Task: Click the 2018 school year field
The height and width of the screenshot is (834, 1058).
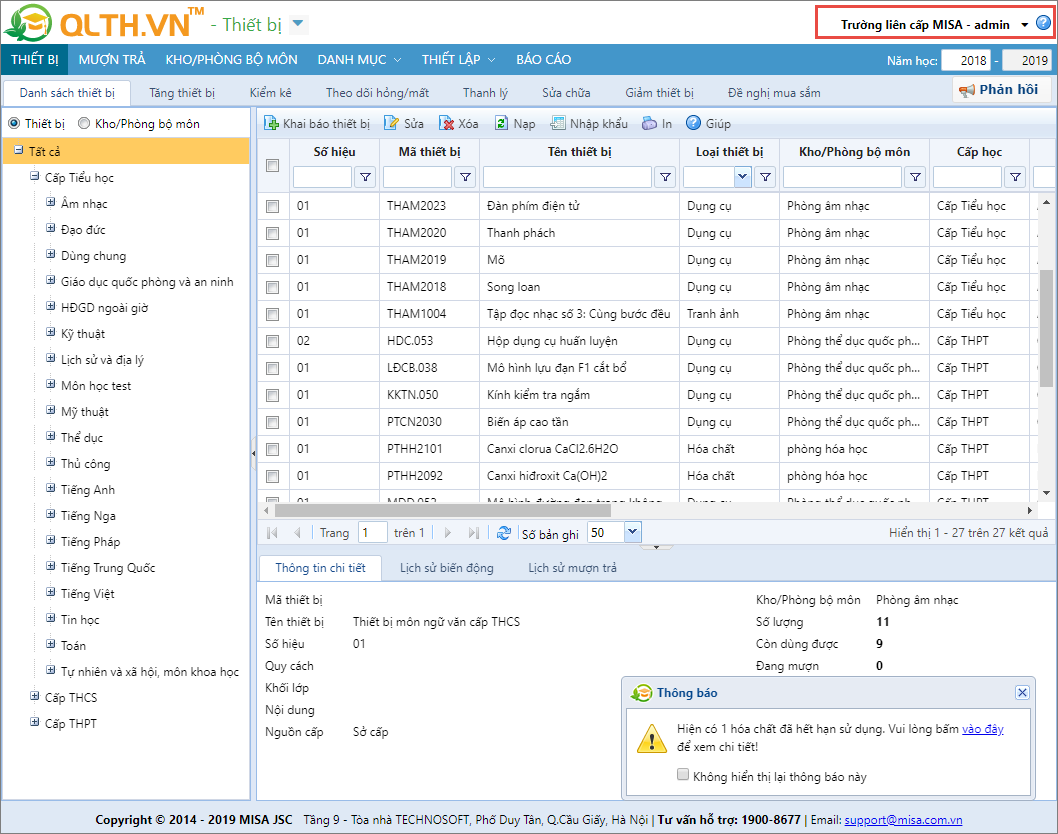Action: click(966, 60)
